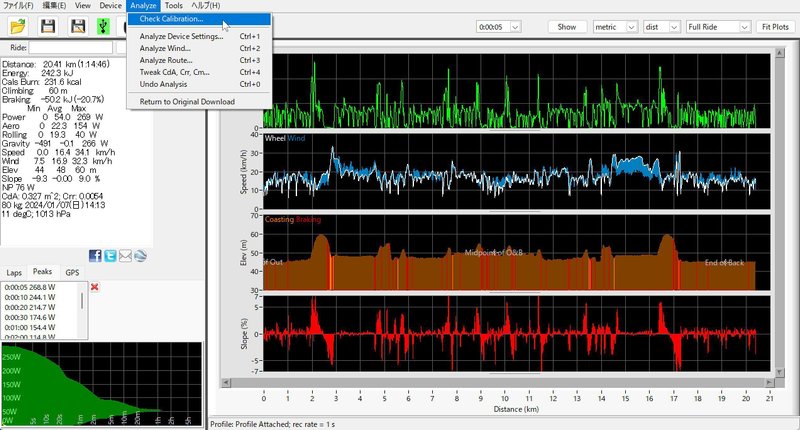Open the 0:00:05 smoothing dropdown

click(x=498, y=27)
